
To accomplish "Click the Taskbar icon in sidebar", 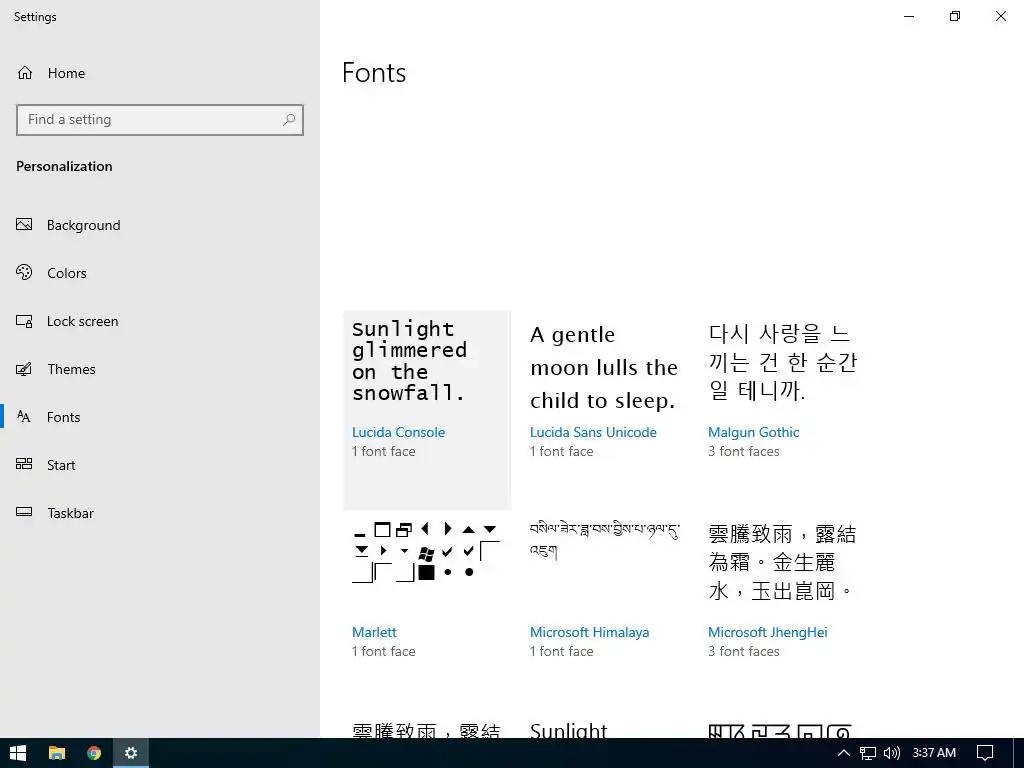I will (24, 512).
